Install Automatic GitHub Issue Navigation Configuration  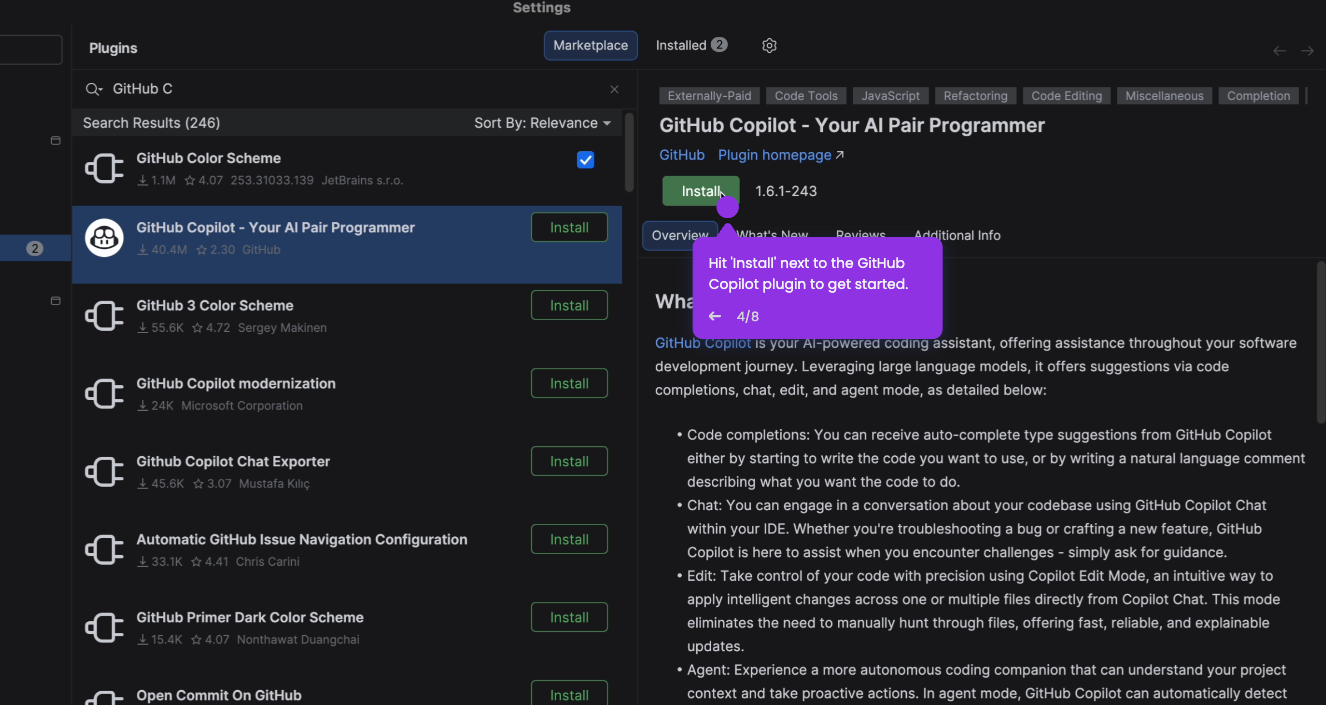tap(569, 539)
